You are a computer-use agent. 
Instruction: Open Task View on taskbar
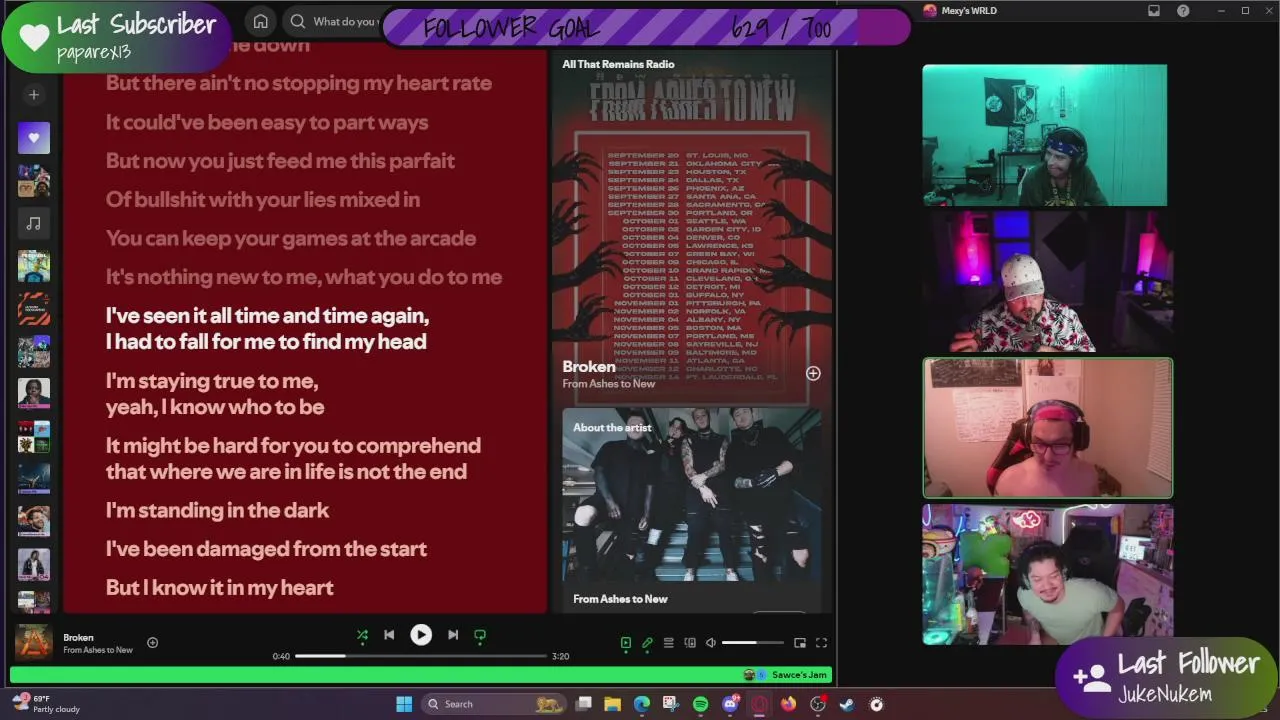(583, 704)
